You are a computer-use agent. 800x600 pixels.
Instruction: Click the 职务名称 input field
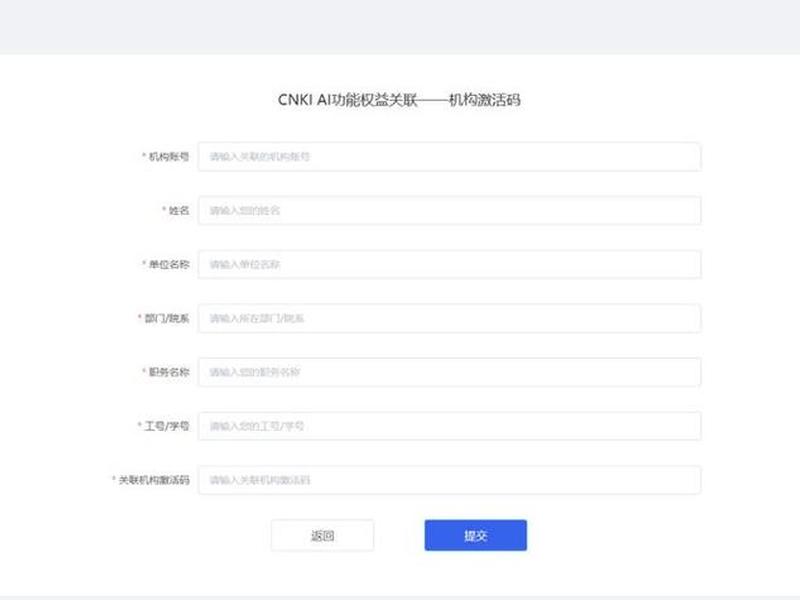tap(449, 372)
